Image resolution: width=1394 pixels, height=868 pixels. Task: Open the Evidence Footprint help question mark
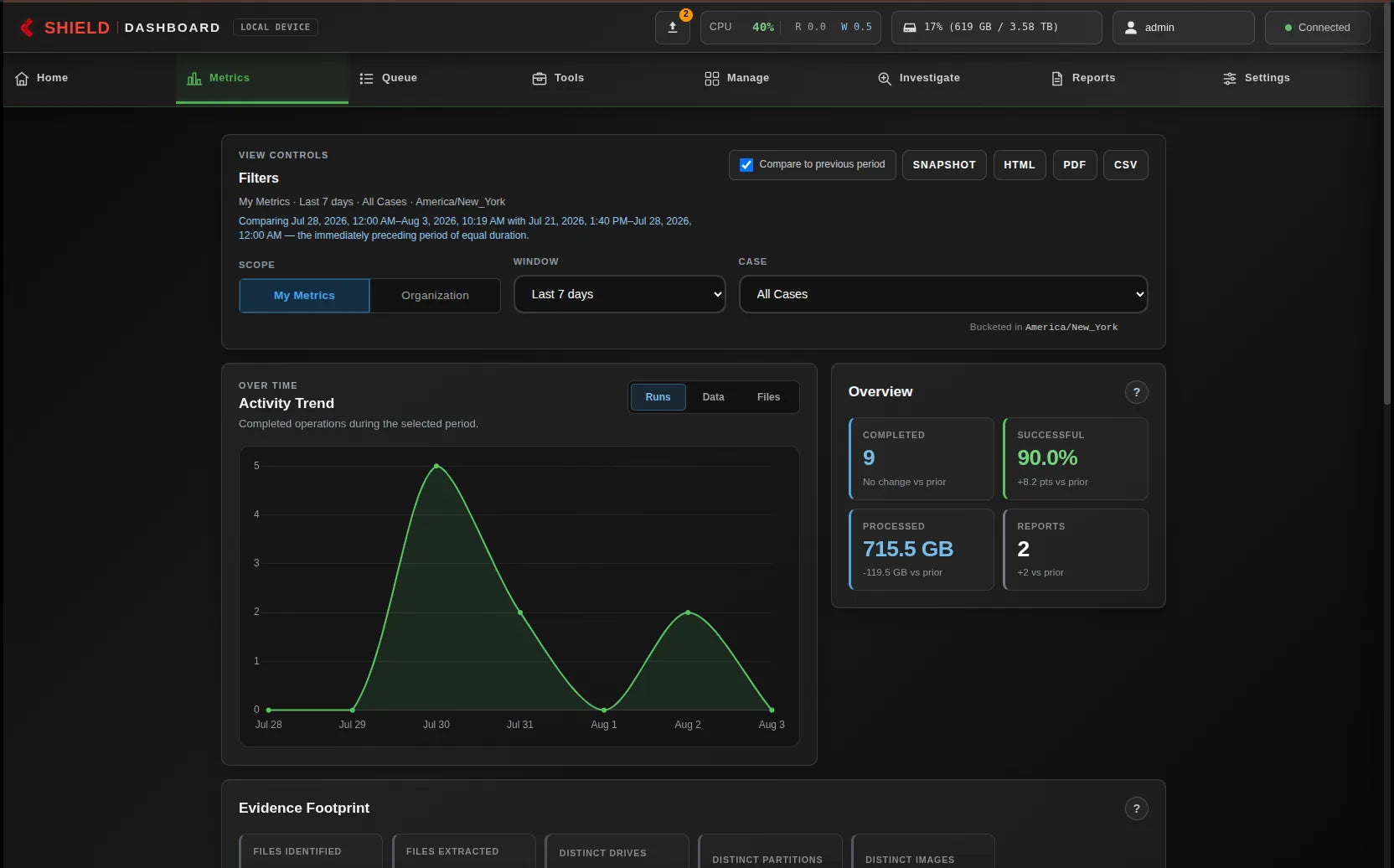[1137, 809]
